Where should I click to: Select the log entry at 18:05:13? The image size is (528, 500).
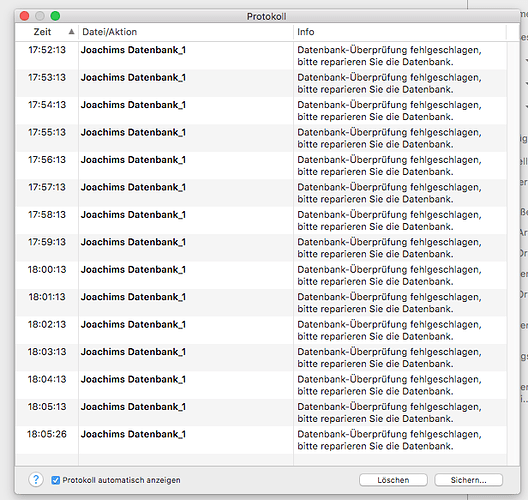(x=261, y=413)
